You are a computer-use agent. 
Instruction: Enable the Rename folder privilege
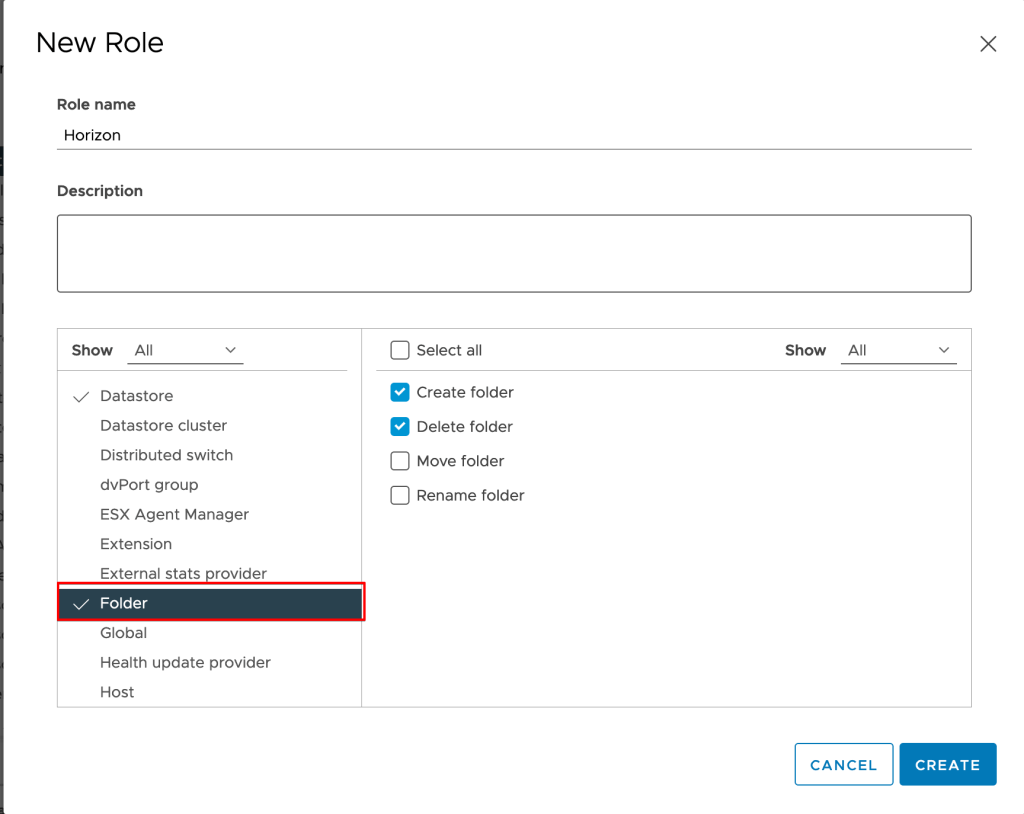(x=400, y=495)
